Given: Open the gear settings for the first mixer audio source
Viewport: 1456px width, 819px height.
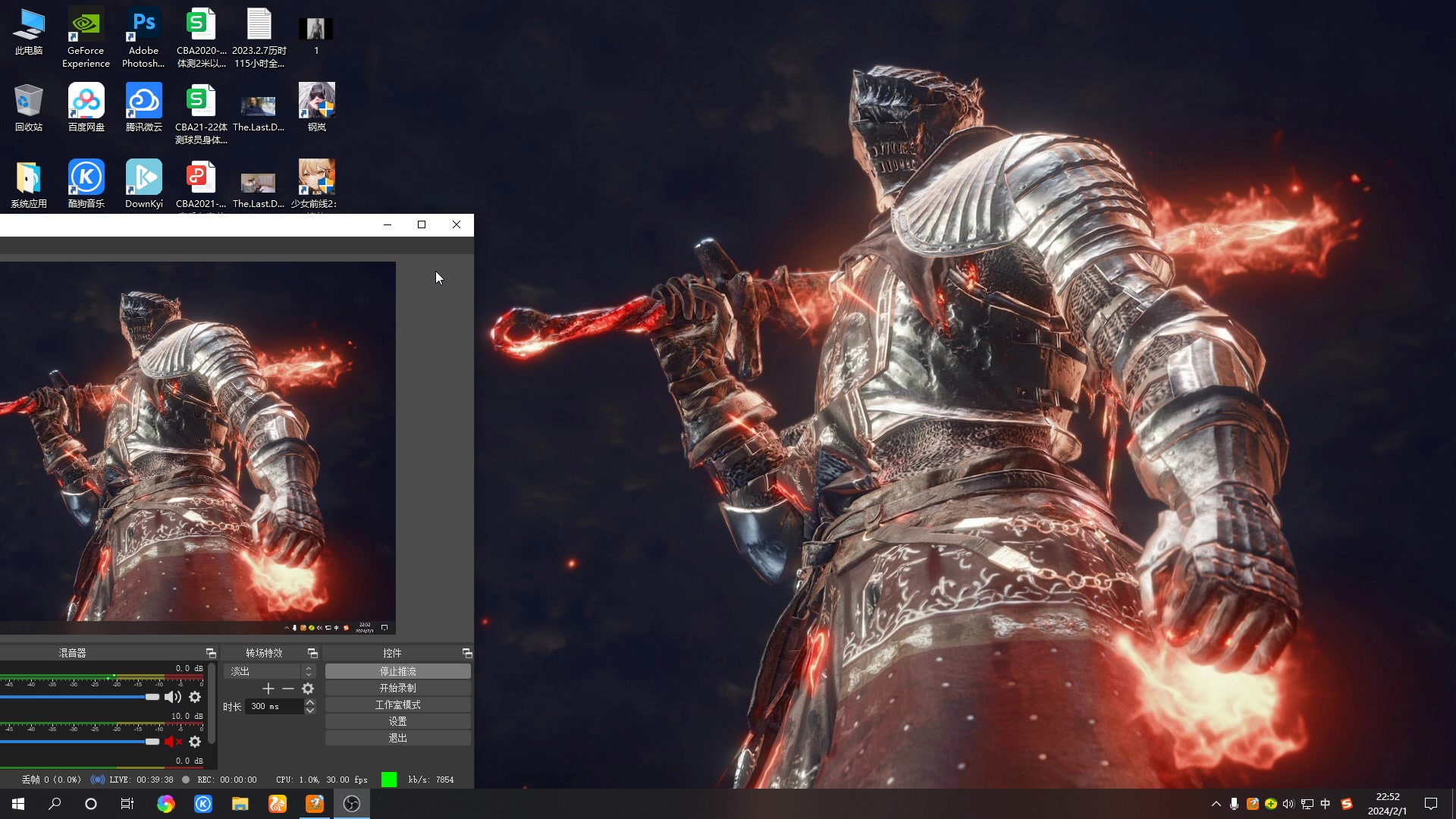Looking at the screenshot, I should click(x=195, y=697).
